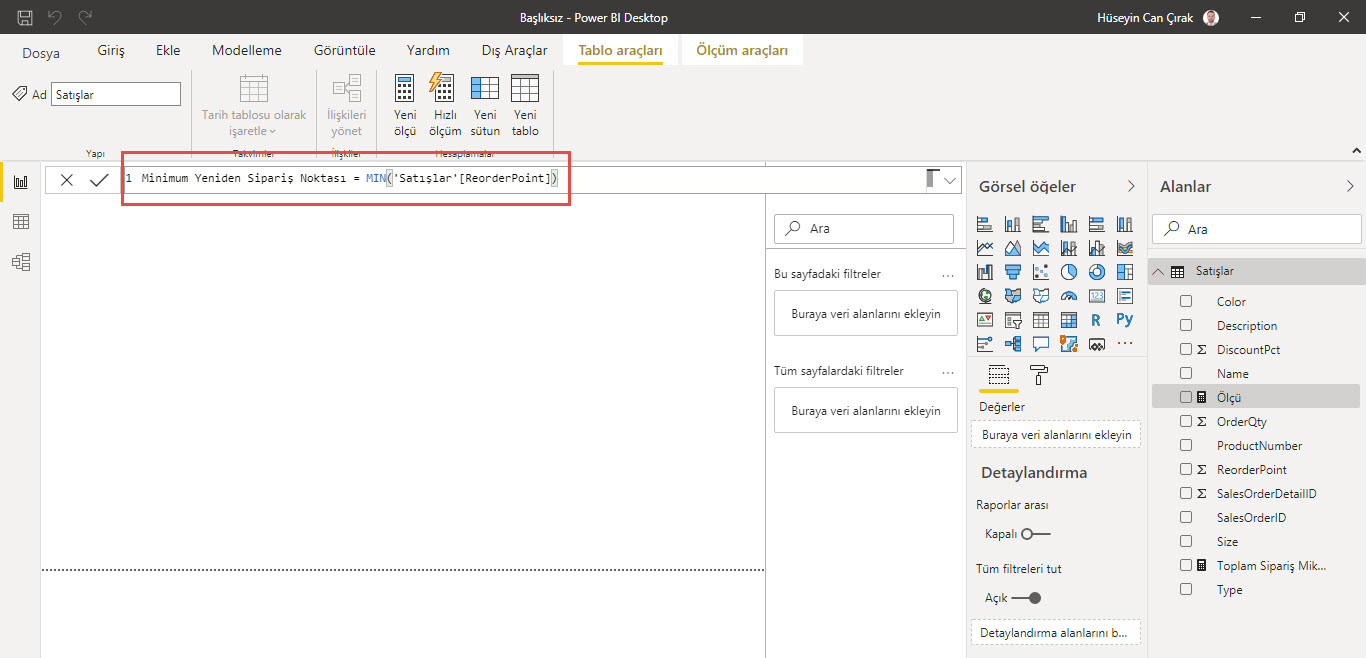This screenshot has width=1366, height=658.
Task: Cancel the formula with the X icon
Action: tap(67, 180)
